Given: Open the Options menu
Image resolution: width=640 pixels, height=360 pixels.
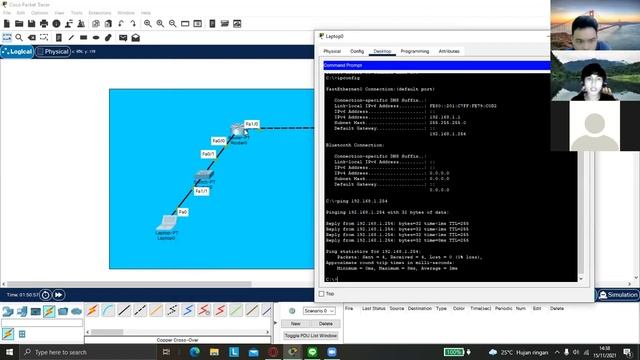Looking at the screenshot, I should pos(39,13).
